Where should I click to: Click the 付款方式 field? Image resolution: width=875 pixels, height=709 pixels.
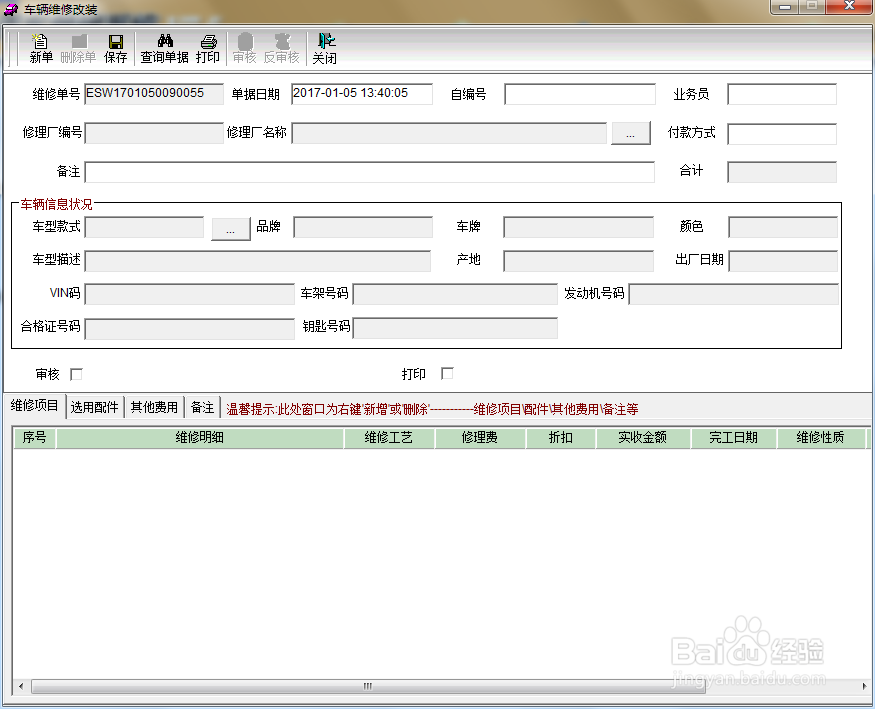pyautogui.click(x=782, y=134)
